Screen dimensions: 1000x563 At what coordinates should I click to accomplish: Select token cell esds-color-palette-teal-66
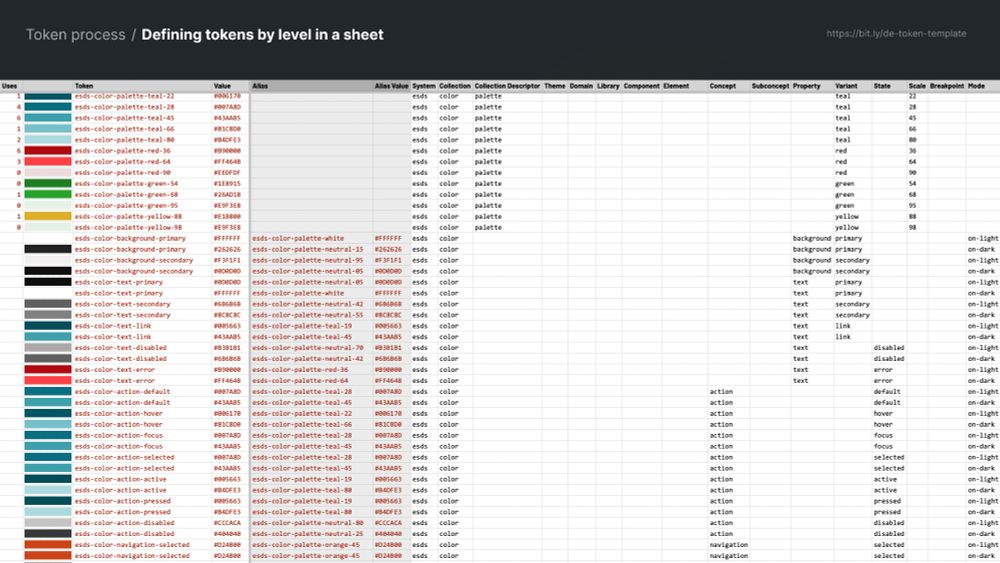pos(124,129)
